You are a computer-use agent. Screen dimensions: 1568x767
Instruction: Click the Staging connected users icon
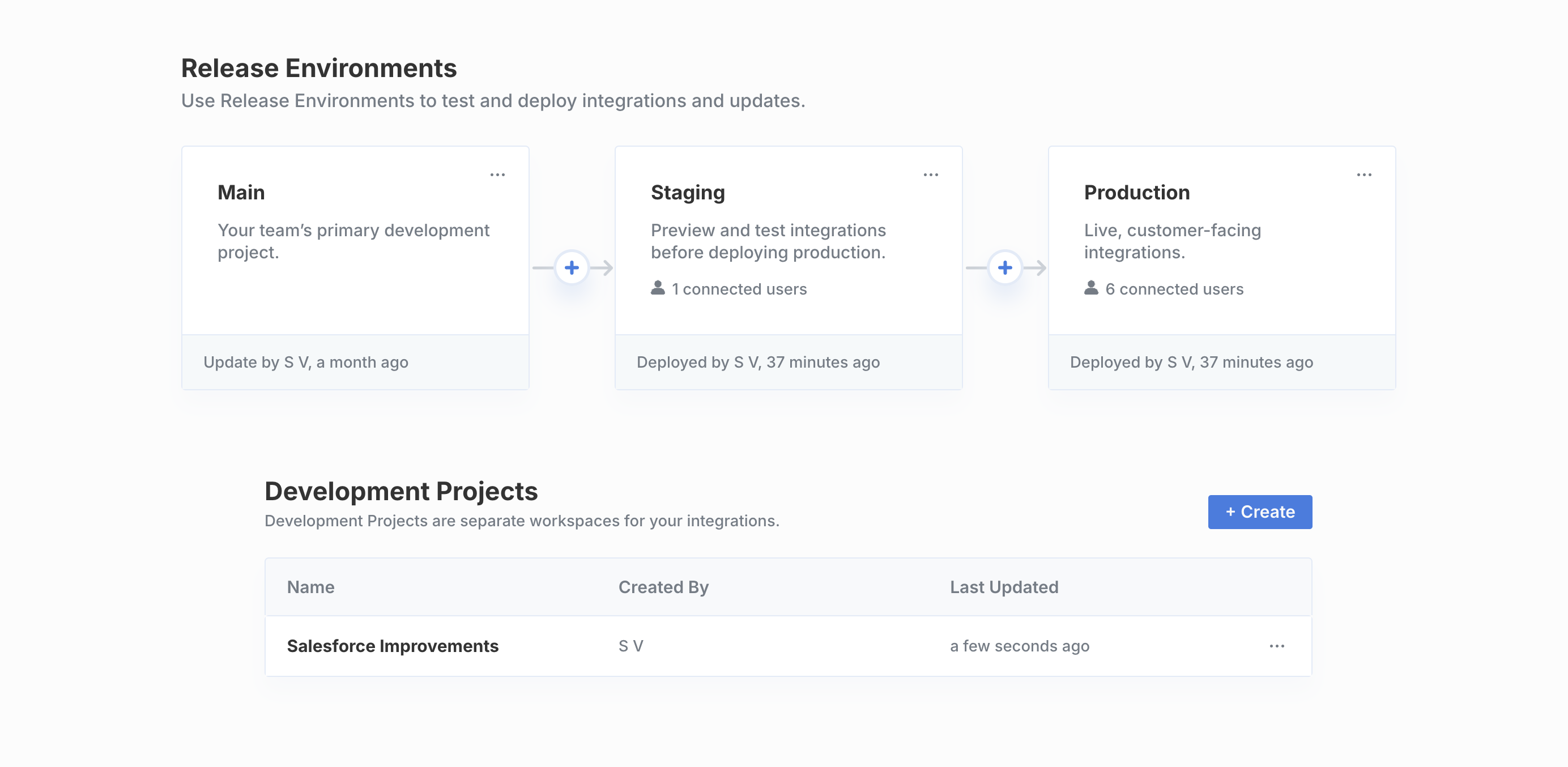tap(657, 288)
